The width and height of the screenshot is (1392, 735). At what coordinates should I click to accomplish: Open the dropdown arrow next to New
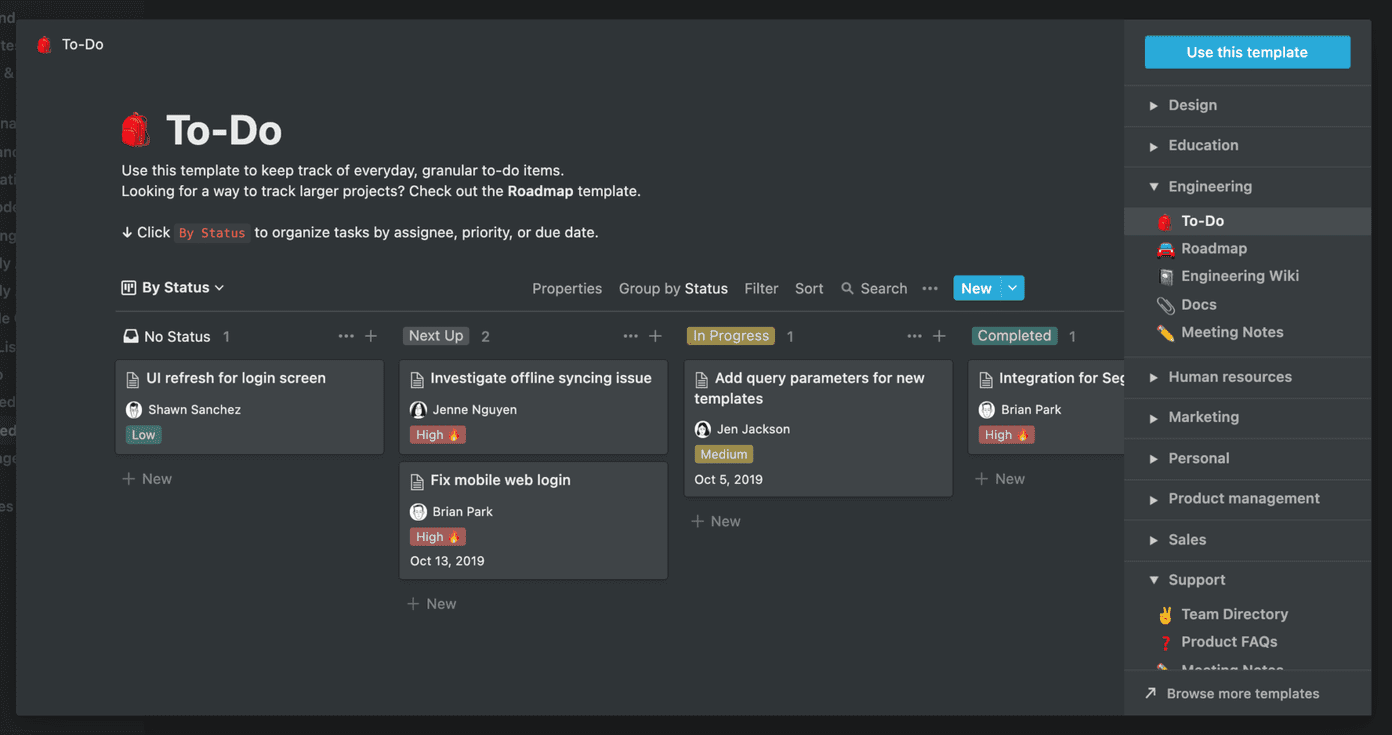click(1012, 288)
